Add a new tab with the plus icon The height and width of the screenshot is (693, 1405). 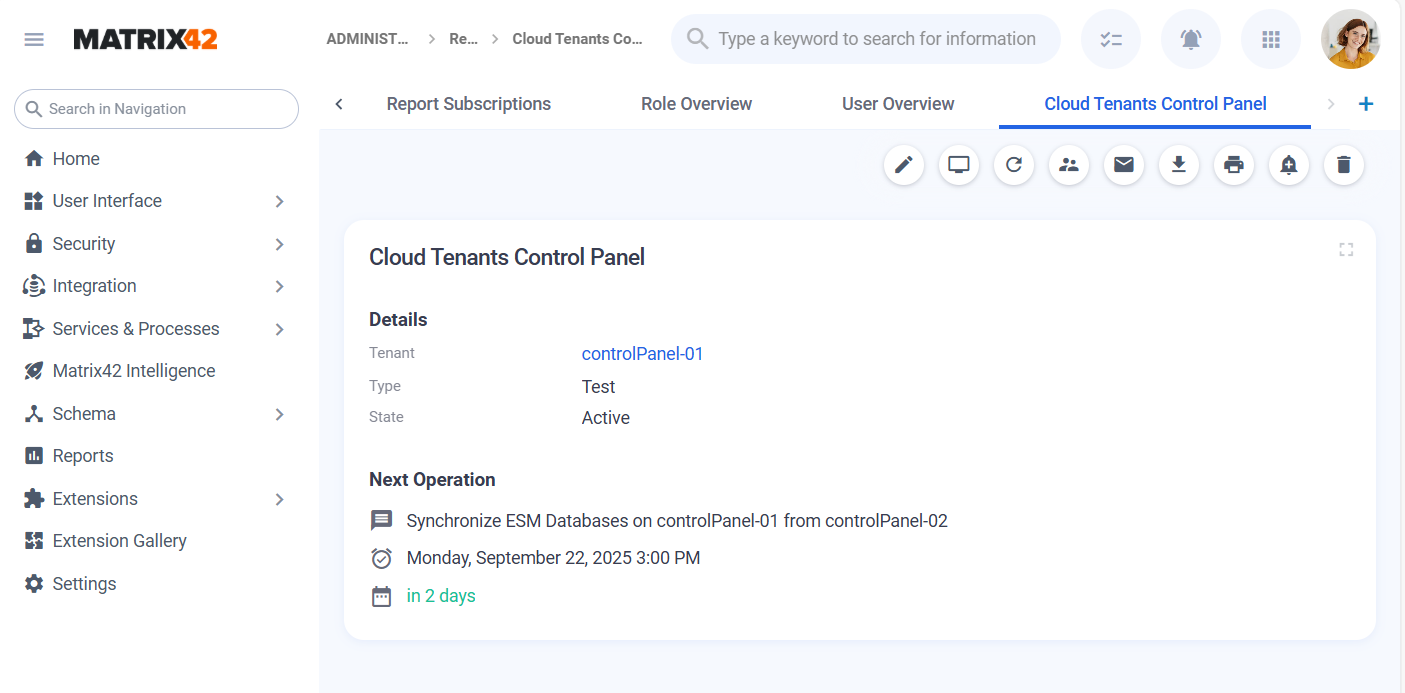(x=1366, y=104)
